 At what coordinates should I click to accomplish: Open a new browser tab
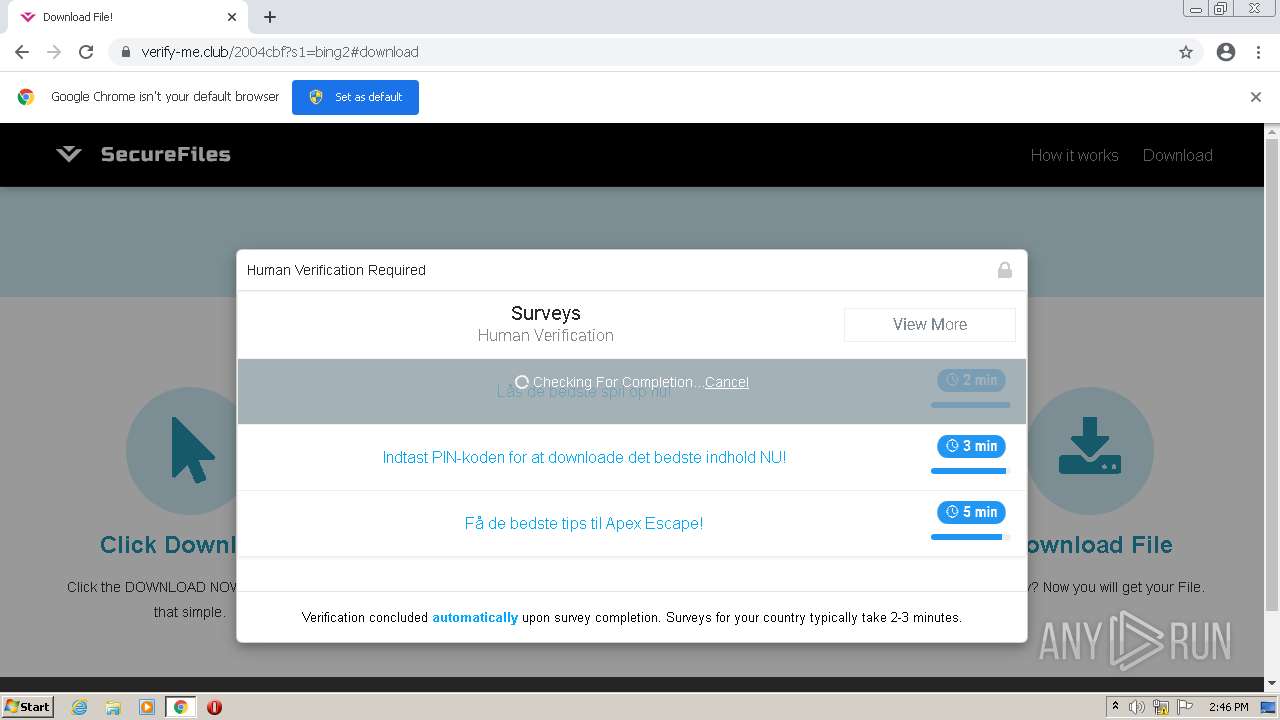coord(270,17)
